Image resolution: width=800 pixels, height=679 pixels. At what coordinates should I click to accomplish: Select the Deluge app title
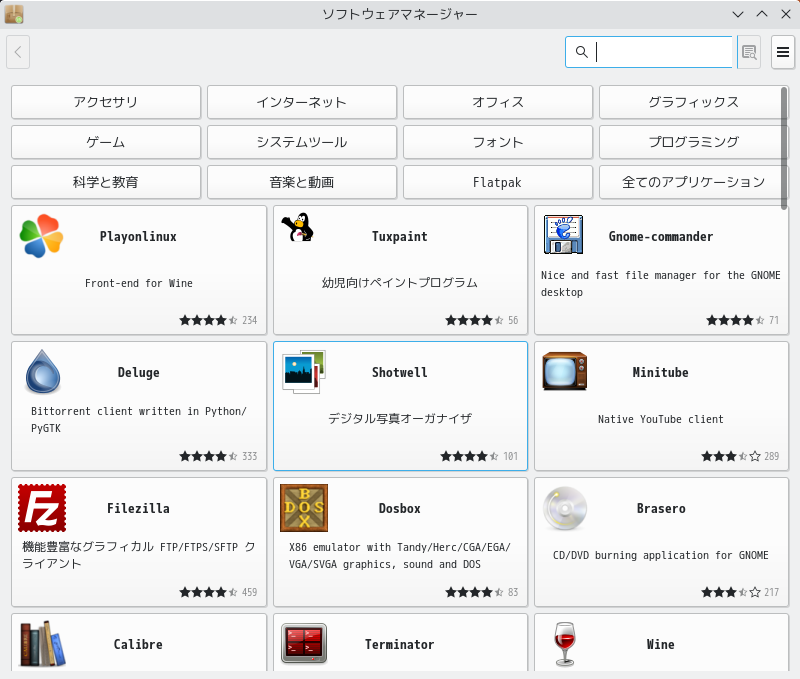point(138,373)
